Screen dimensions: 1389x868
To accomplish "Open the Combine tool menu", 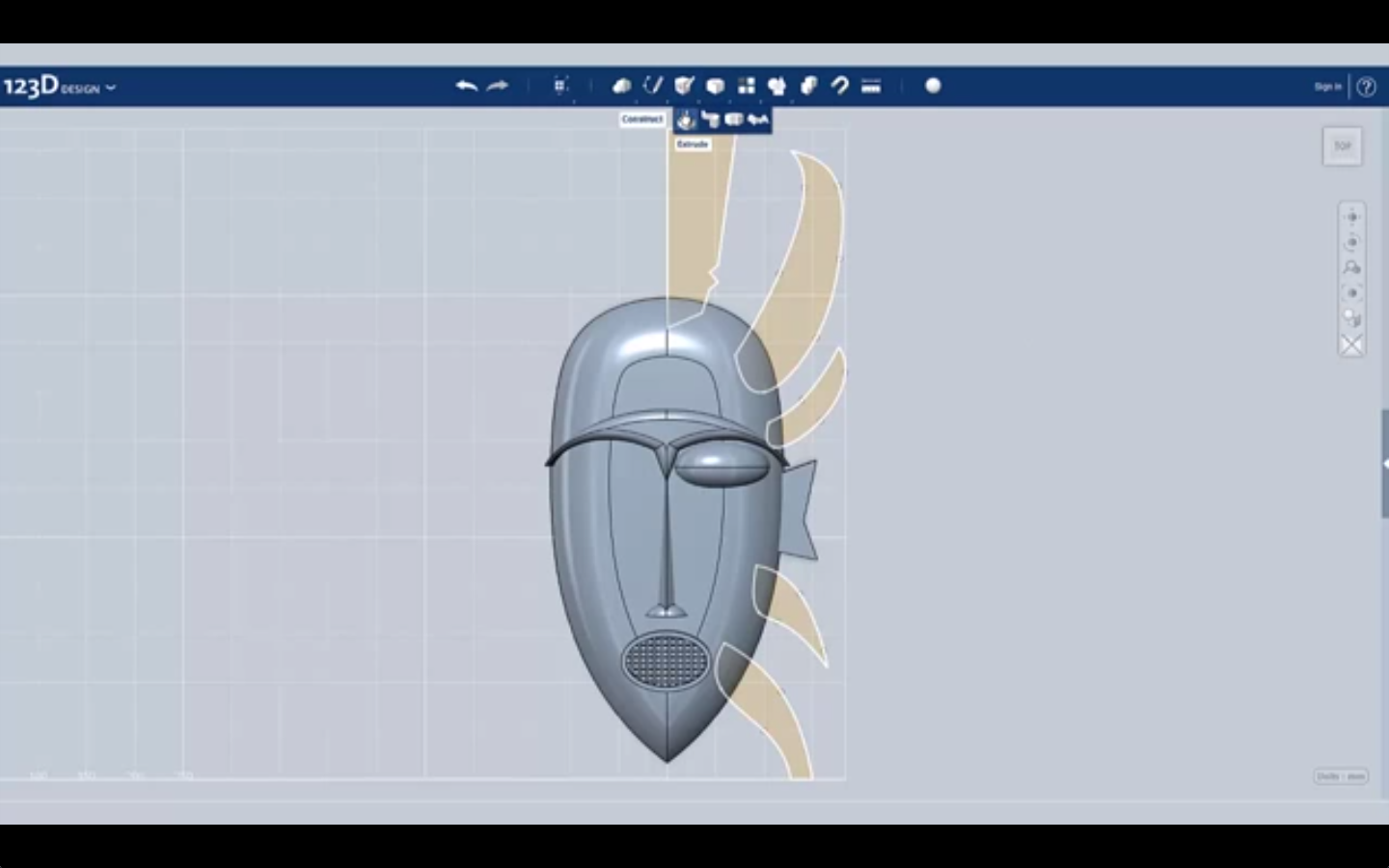I will pyautogui.click(x=808, y=86).
